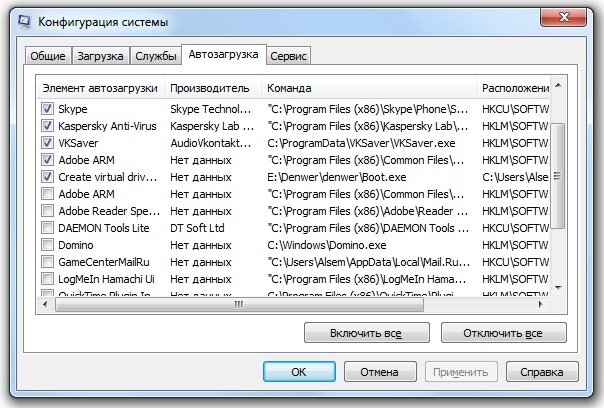Select the GameCenterMailRu row name
The width and height of the screenshot is (604, 408).
(104, 262)
